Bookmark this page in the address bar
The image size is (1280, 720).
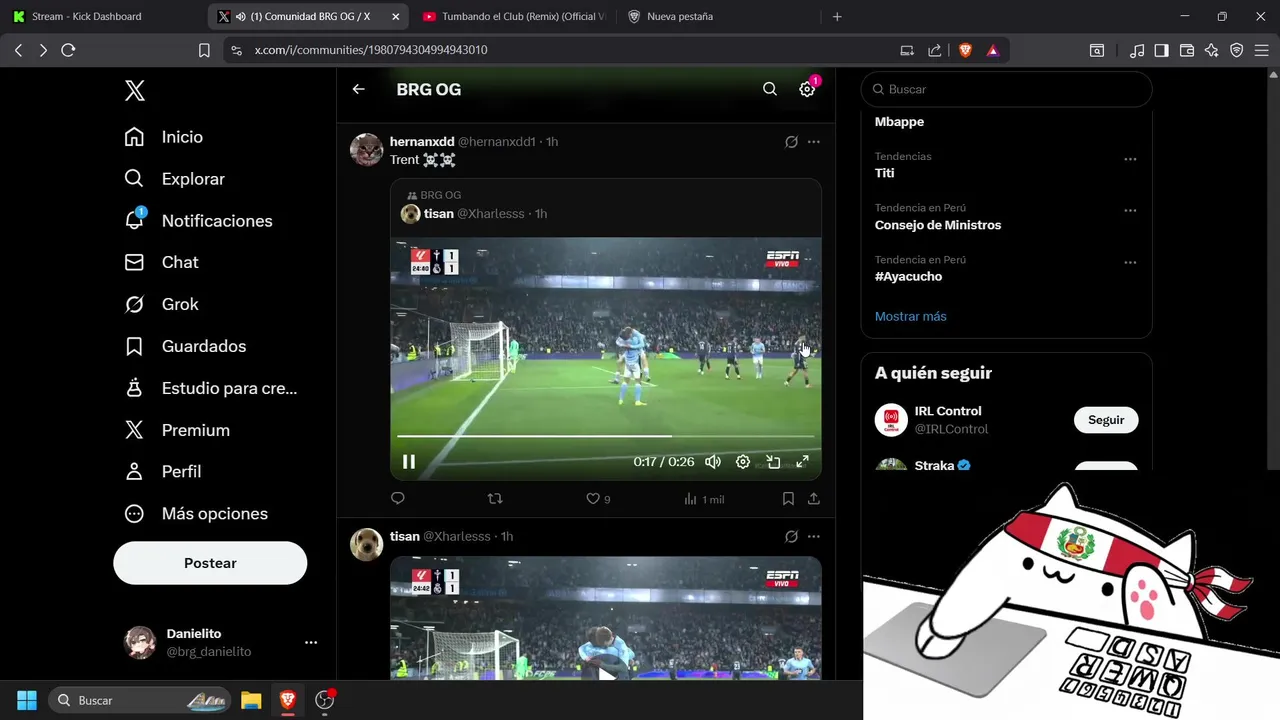(204, 50)
